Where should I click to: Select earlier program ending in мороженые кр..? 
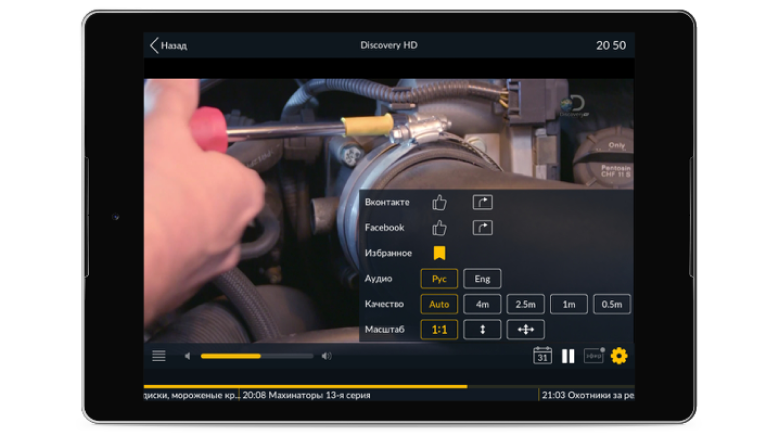192,395
